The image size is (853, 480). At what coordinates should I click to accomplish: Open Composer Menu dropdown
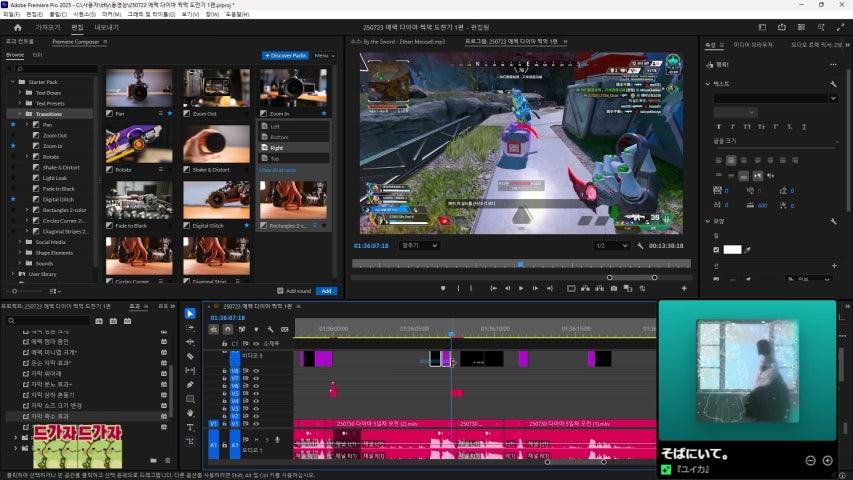324,56
